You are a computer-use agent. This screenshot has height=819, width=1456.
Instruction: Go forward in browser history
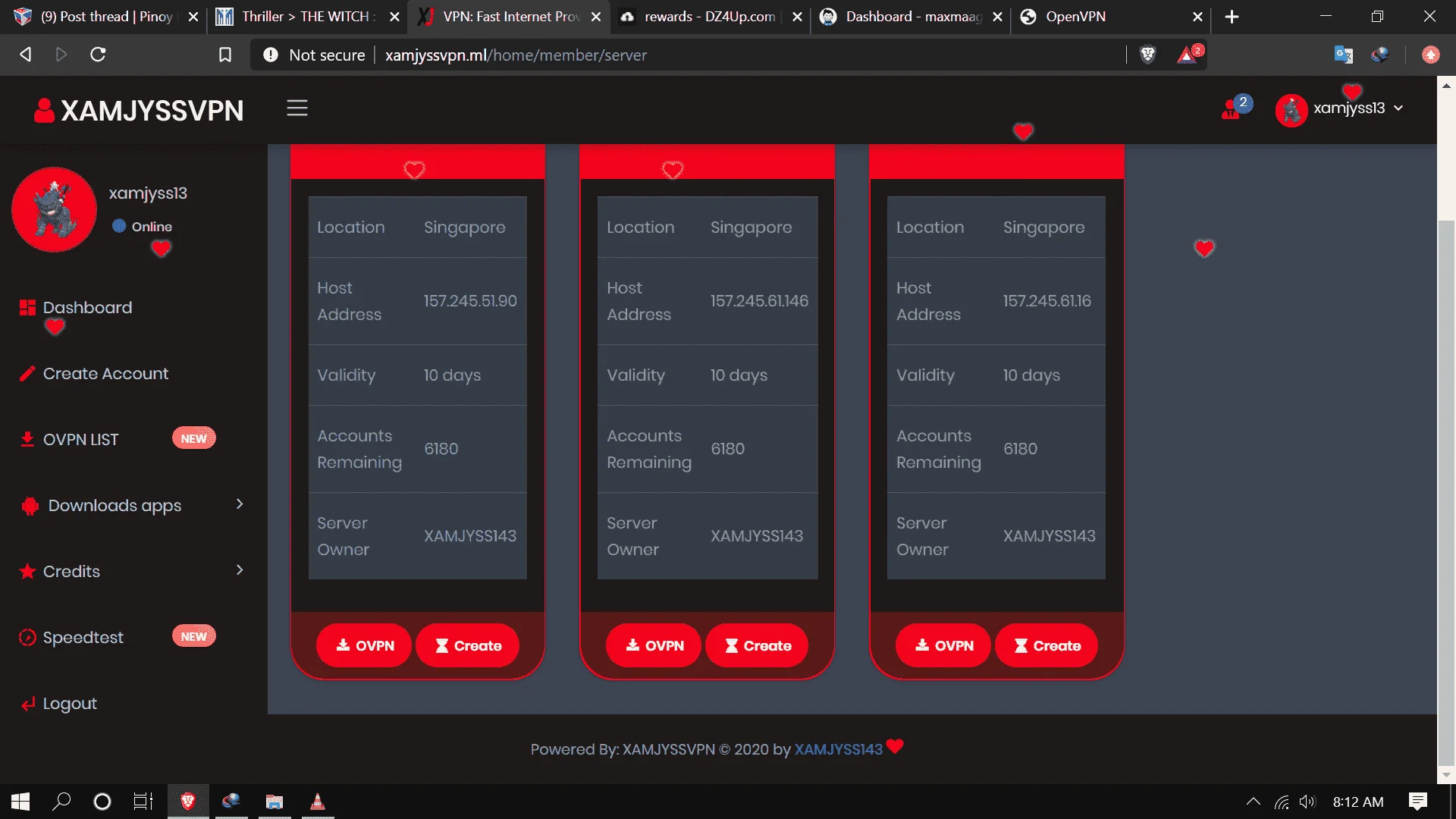61,55
